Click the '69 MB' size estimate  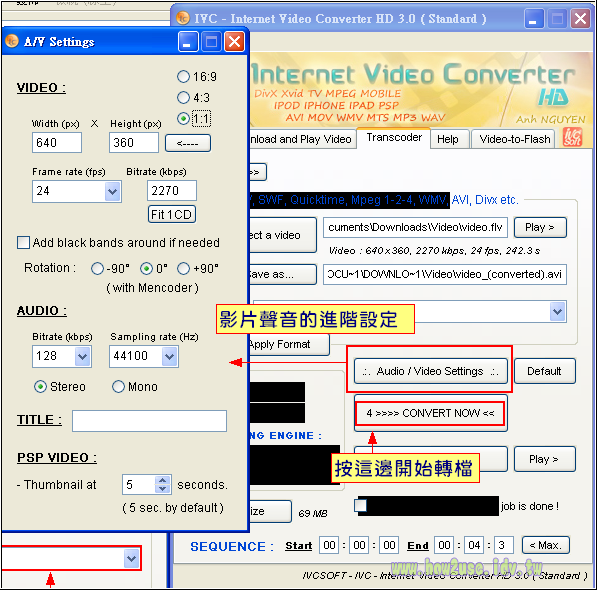click(313, 513)
